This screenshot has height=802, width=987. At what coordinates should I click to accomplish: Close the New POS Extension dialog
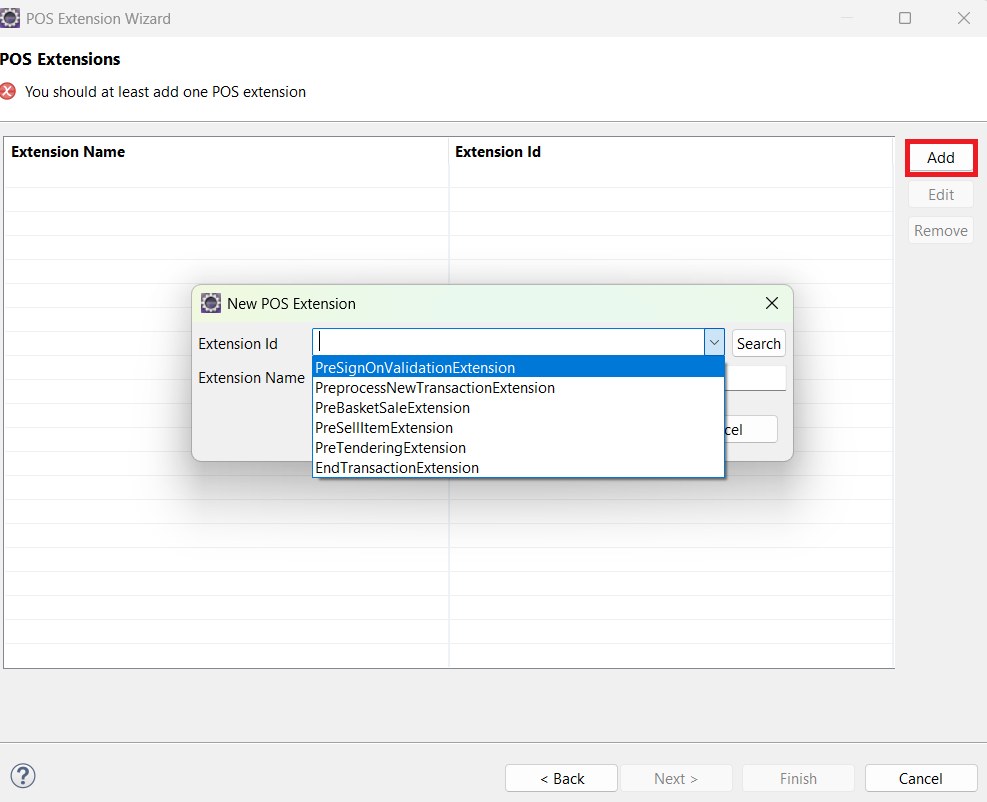coord(771,303)
